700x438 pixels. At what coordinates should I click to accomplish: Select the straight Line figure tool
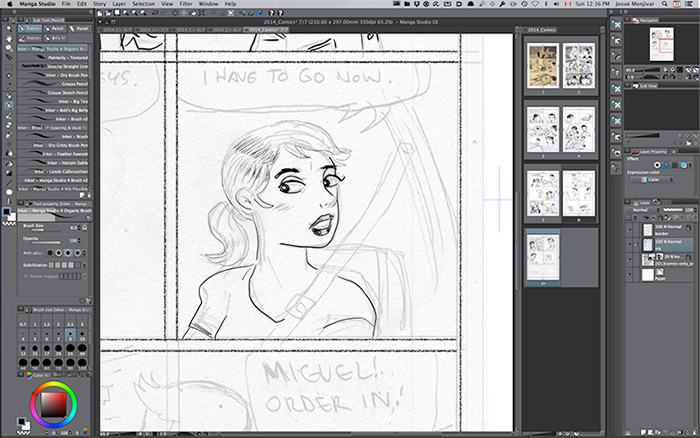coord(8,183)
